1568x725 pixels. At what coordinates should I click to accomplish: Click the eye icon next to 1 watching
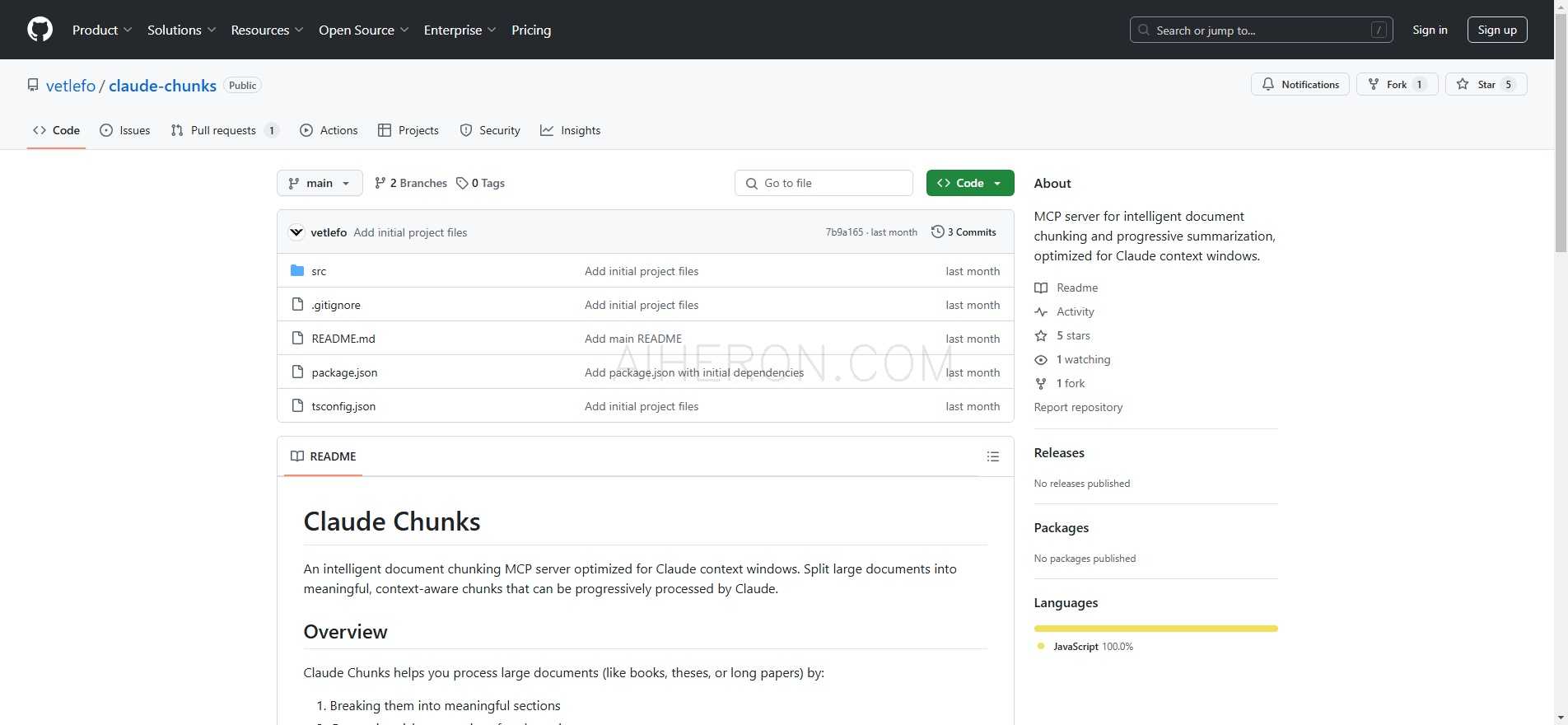(1041, 359)
